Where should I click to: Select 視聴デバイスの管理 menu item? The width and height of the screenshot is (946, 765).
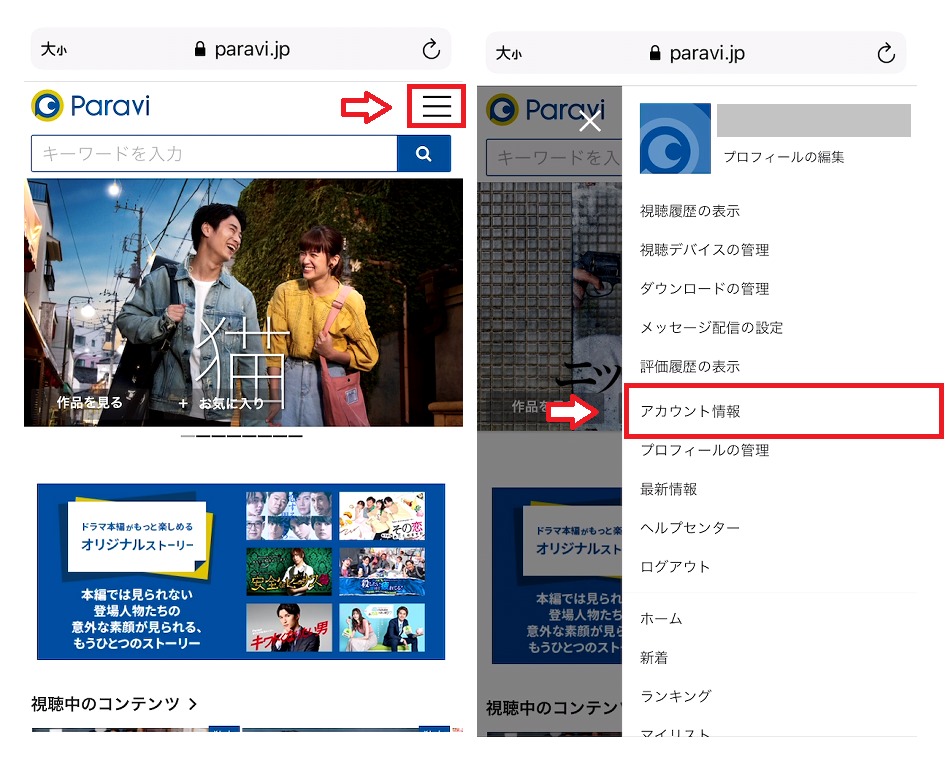click(x=704, y=250)
